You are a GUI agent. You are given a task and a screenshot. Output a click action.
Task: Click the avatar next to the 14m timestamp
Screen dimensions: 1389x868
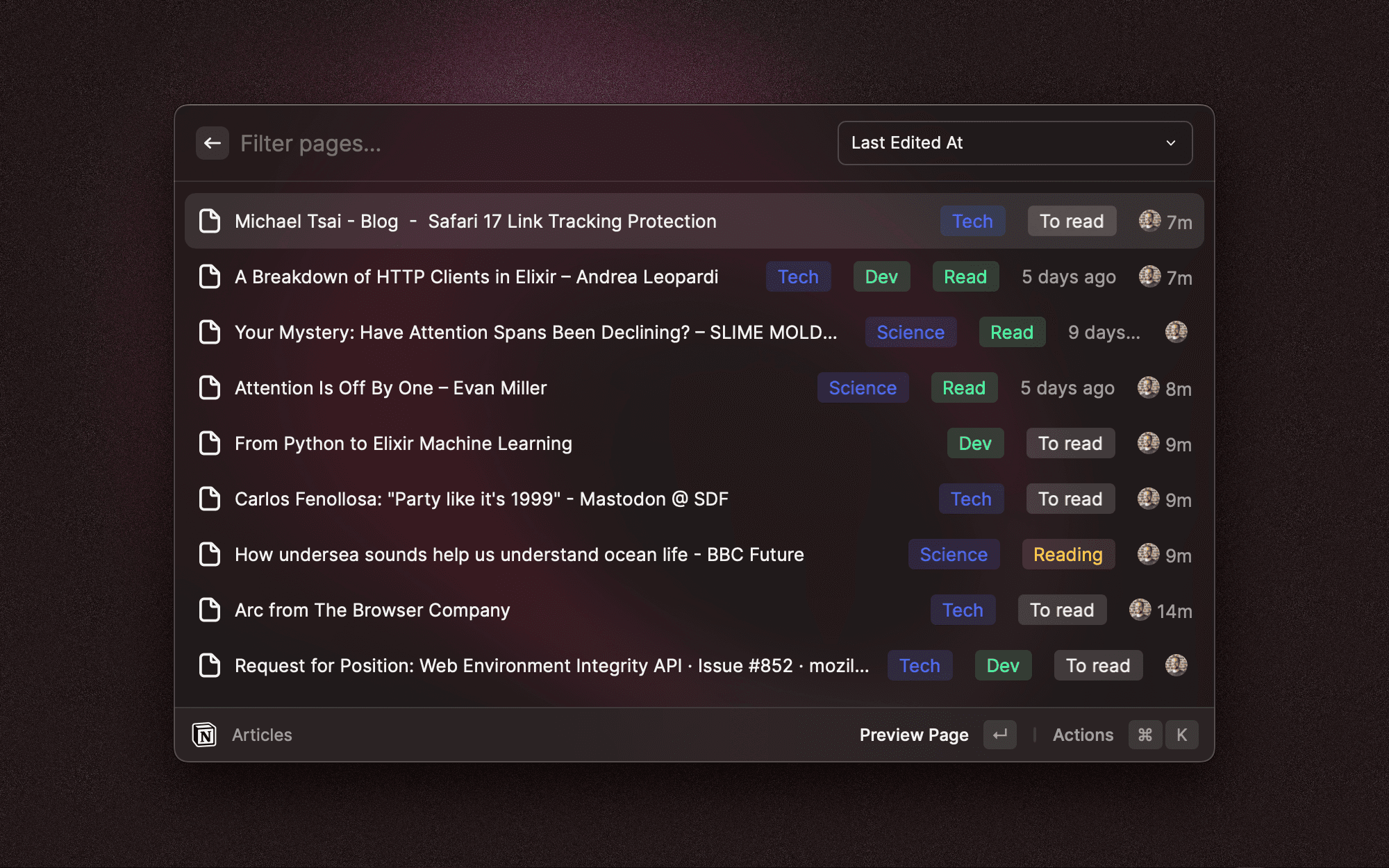[1140, 610]
